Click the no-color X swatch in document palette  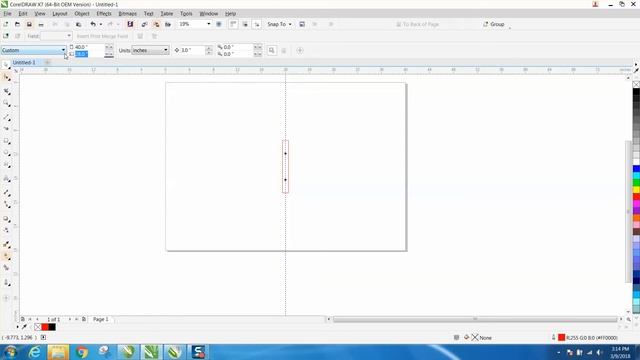point(38,327)
